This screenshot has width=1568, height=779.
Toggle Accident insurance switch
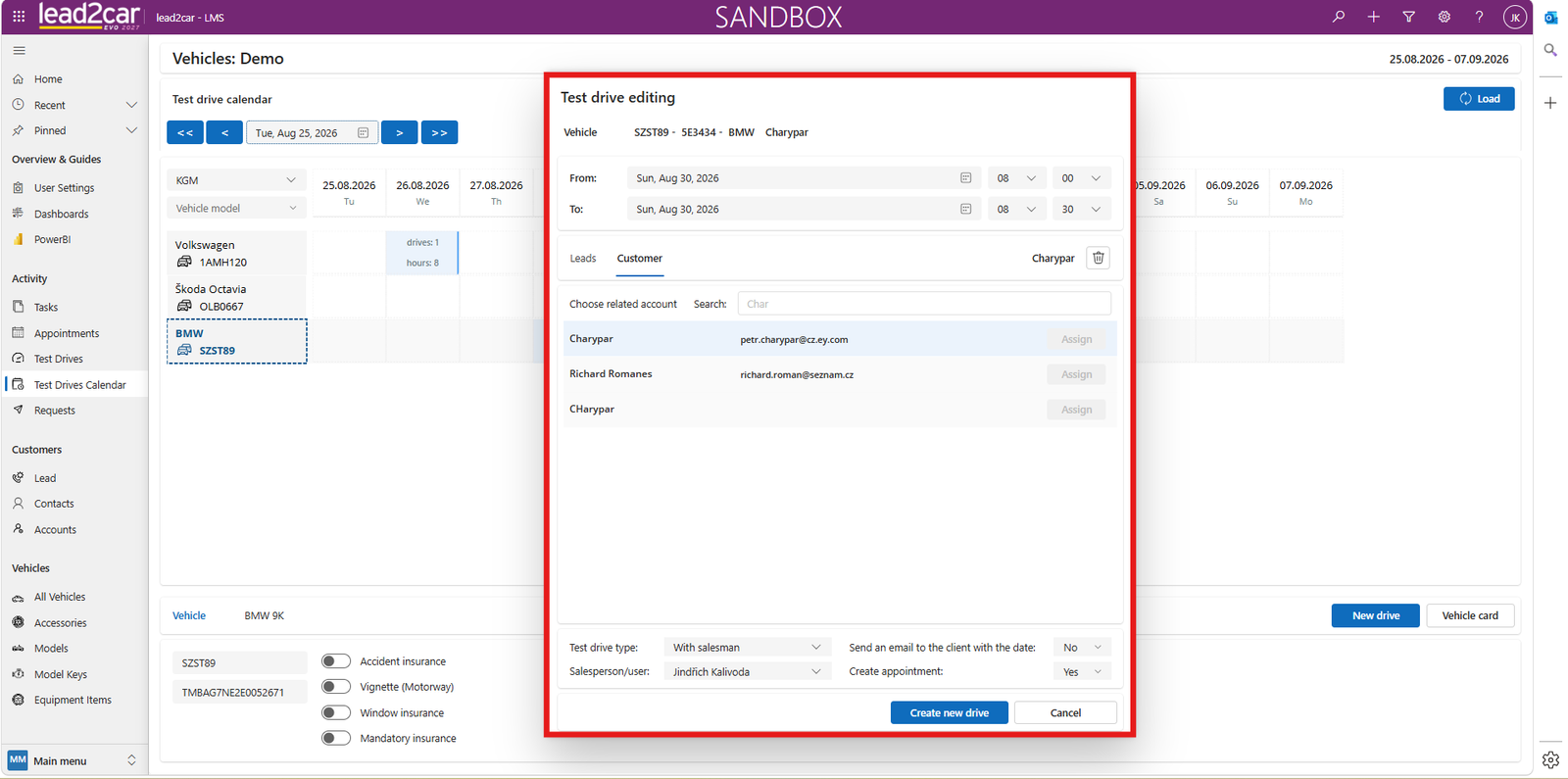(x=336, y=661)
